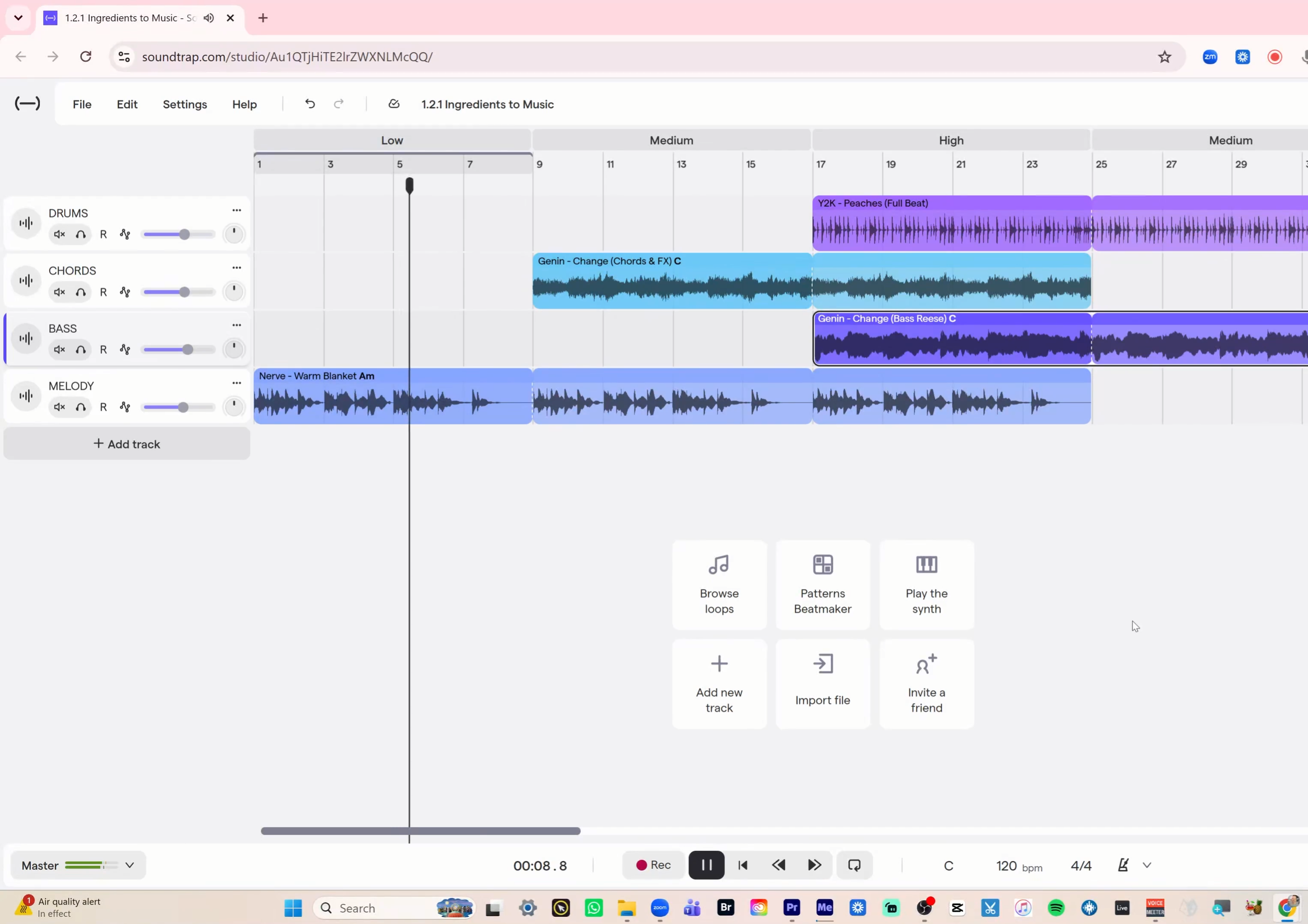The image size is (1308, 924).
Task: Open WhatsApp from the taskbar
Action: click(594, 908)
